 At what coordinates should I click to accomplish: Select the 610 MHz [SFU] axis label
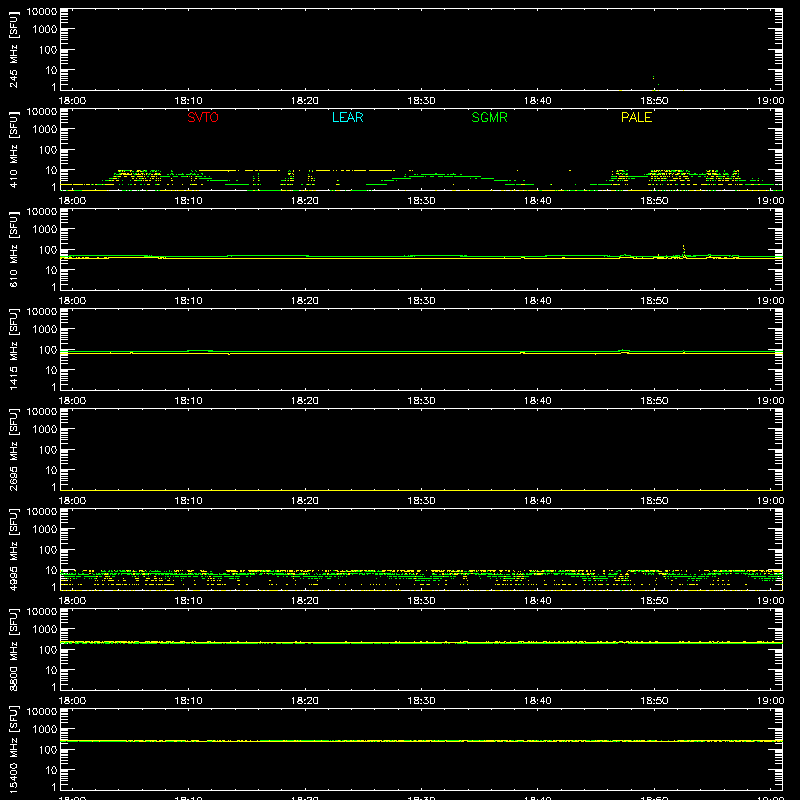[14, 249]
